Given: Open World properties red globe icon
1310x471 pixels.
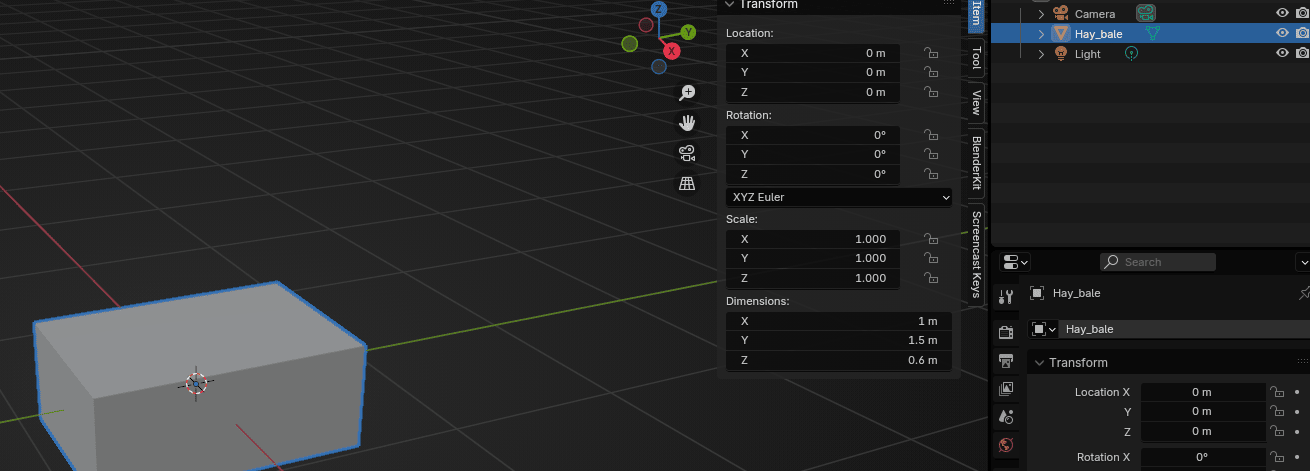Looking at the screenshot, I should (x=1007, y=444).
